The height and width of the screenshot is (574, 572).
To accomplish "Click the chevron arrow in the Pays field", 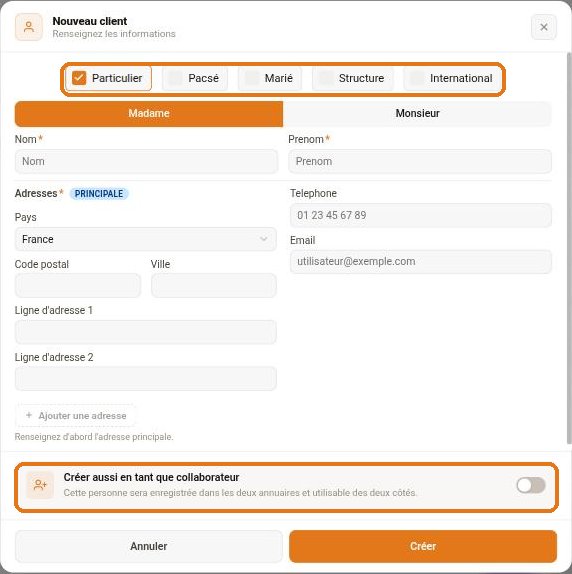I will coord(263,239).
